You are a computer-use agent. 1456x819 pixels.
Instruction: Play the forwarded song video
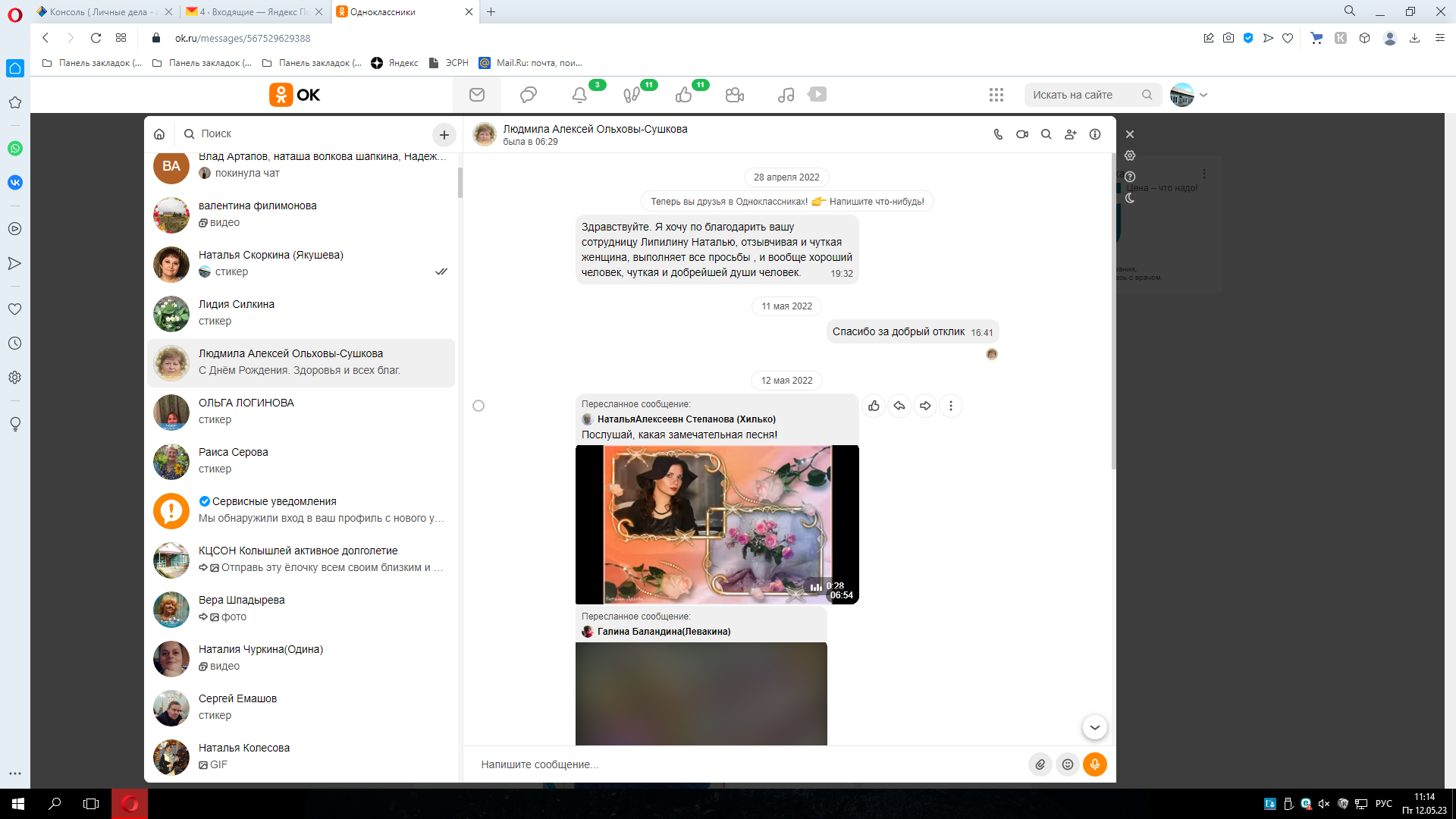pos(717,525)
